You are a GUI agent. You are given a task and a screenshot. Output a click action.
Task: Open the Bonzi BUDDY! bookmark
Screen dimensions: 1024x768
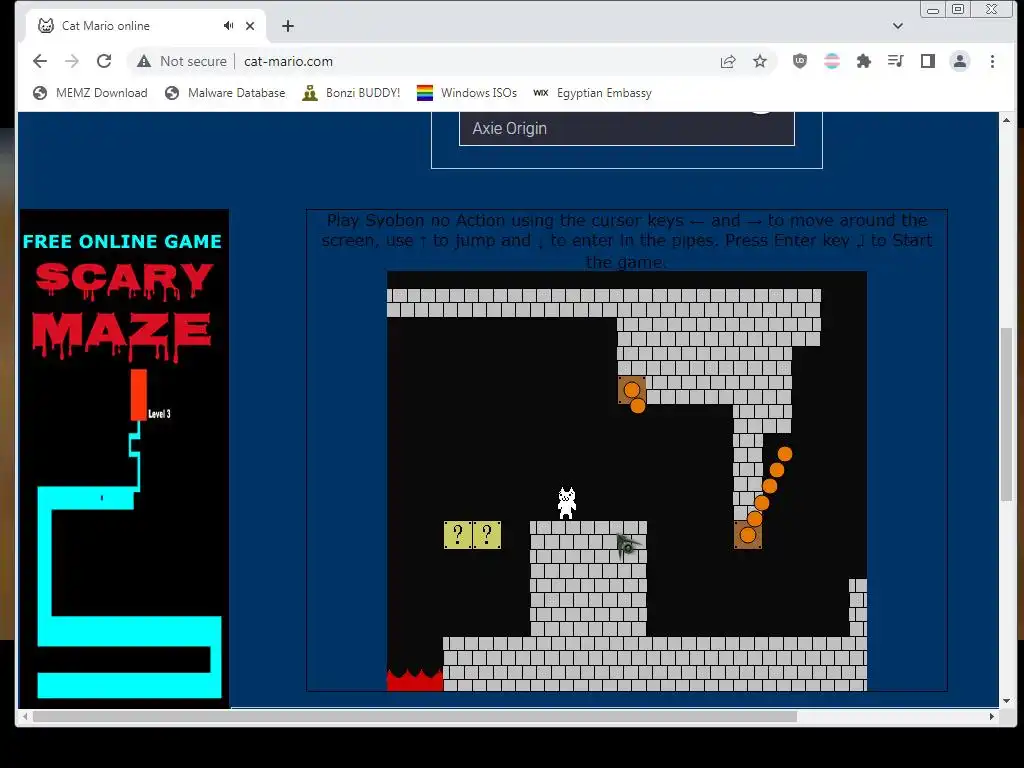click(x=351, y=93)
